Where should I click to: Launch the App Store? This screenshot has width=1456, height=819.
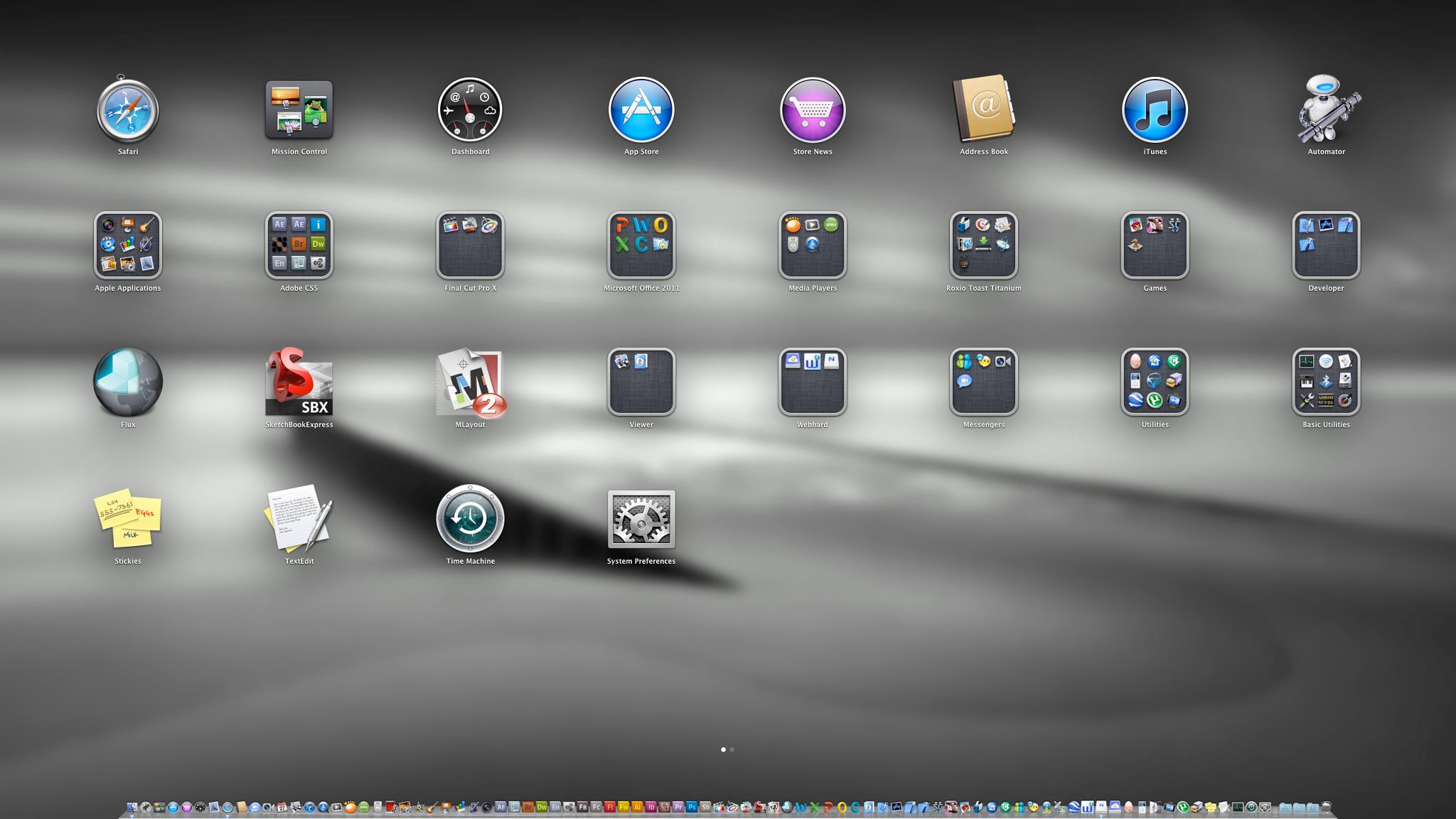(641, 111)
